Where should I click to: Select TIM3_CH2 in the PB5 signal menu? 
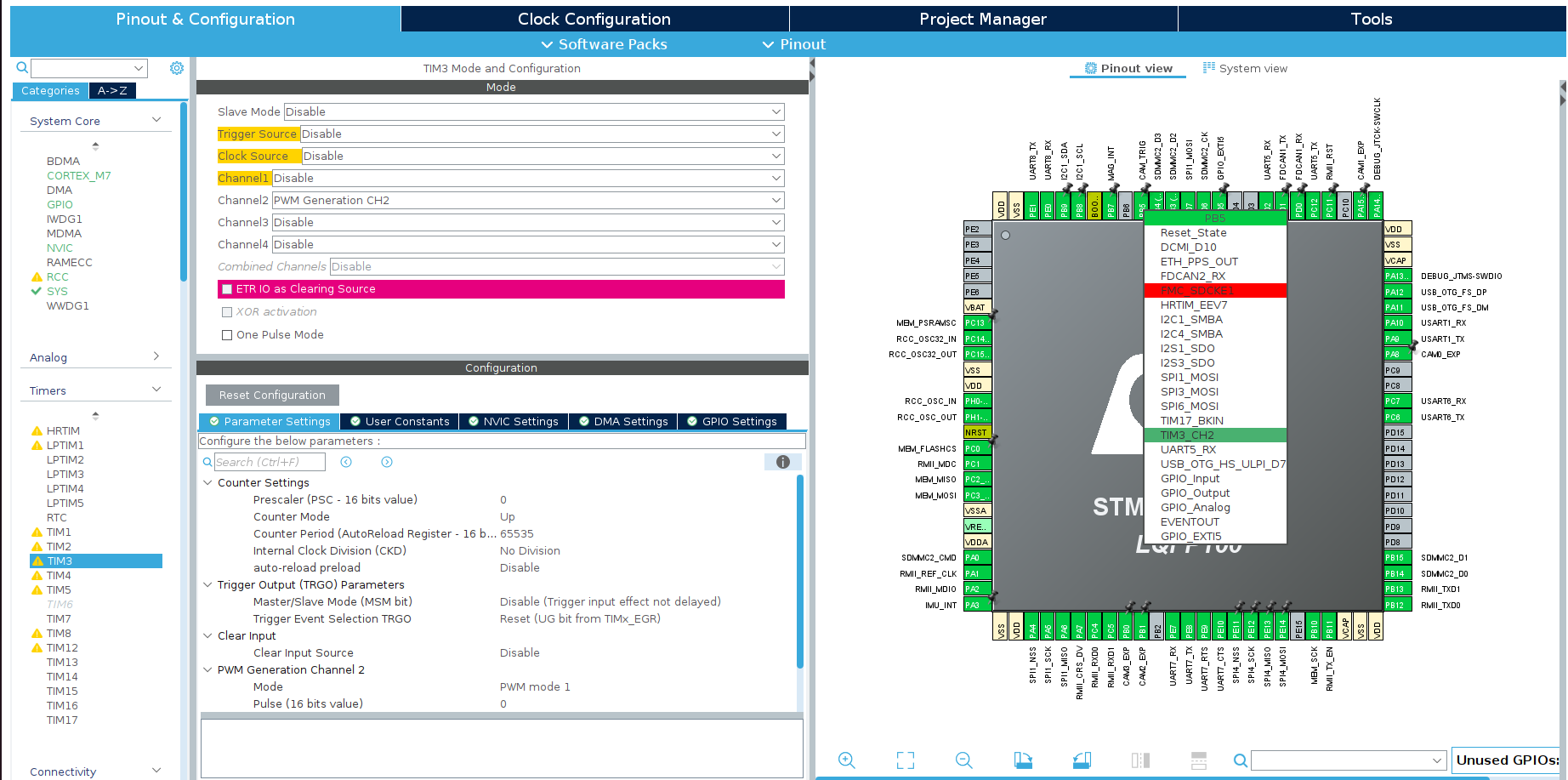[1186, 435]
